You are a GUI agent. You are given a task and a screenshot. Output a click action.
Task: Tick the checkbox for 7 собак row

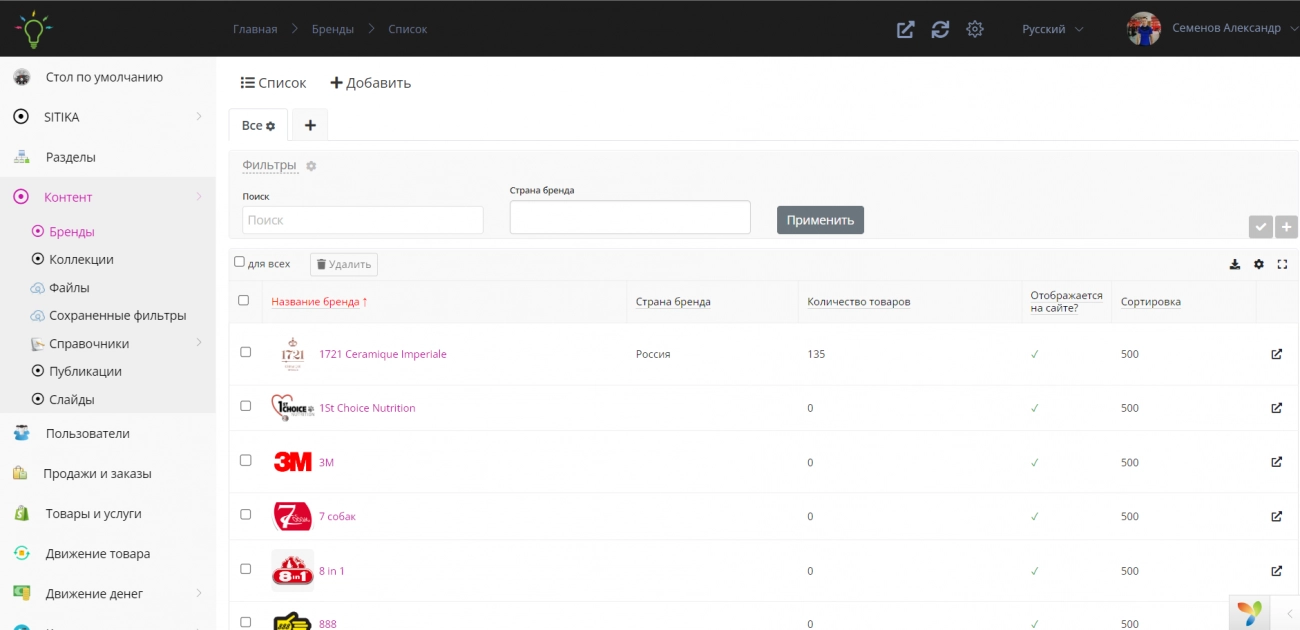(245, 514)
